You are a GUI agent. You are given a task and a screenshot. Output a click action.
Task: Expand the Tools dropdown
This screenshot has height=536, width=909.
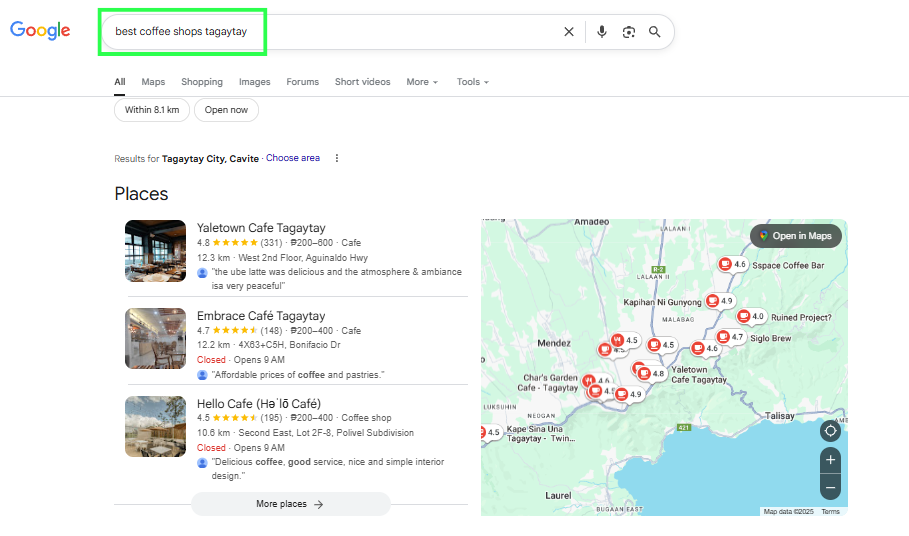(x=472, y=82)
